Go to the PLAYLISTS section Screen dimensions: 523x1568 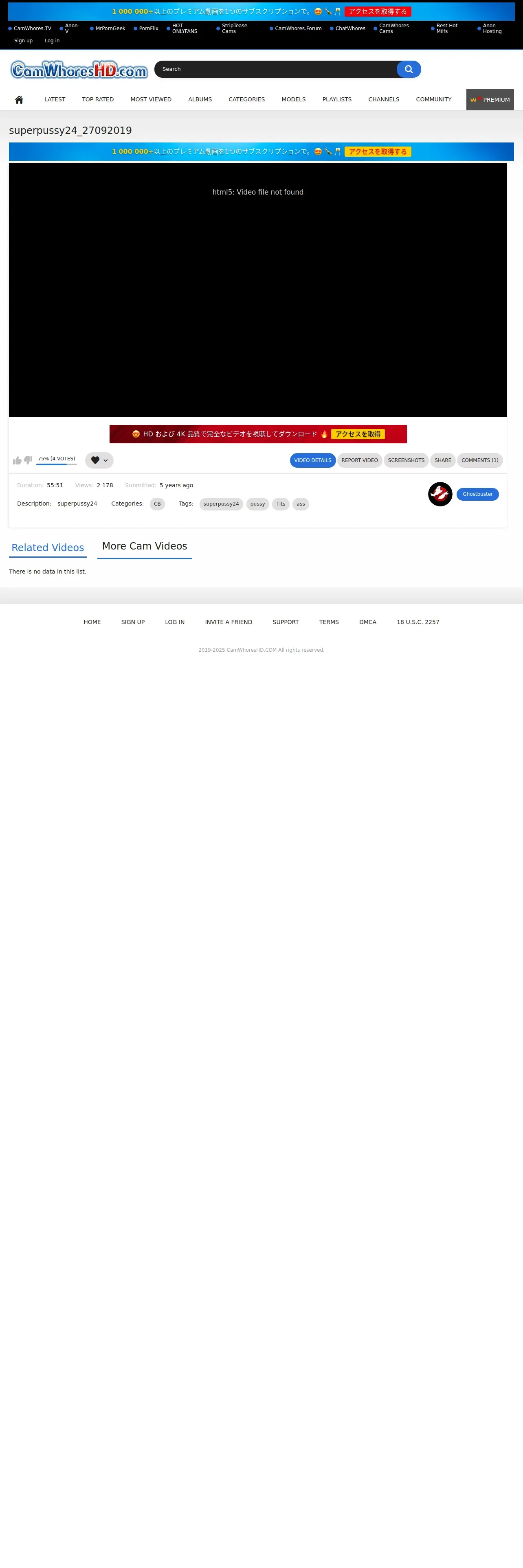(337, 100)
